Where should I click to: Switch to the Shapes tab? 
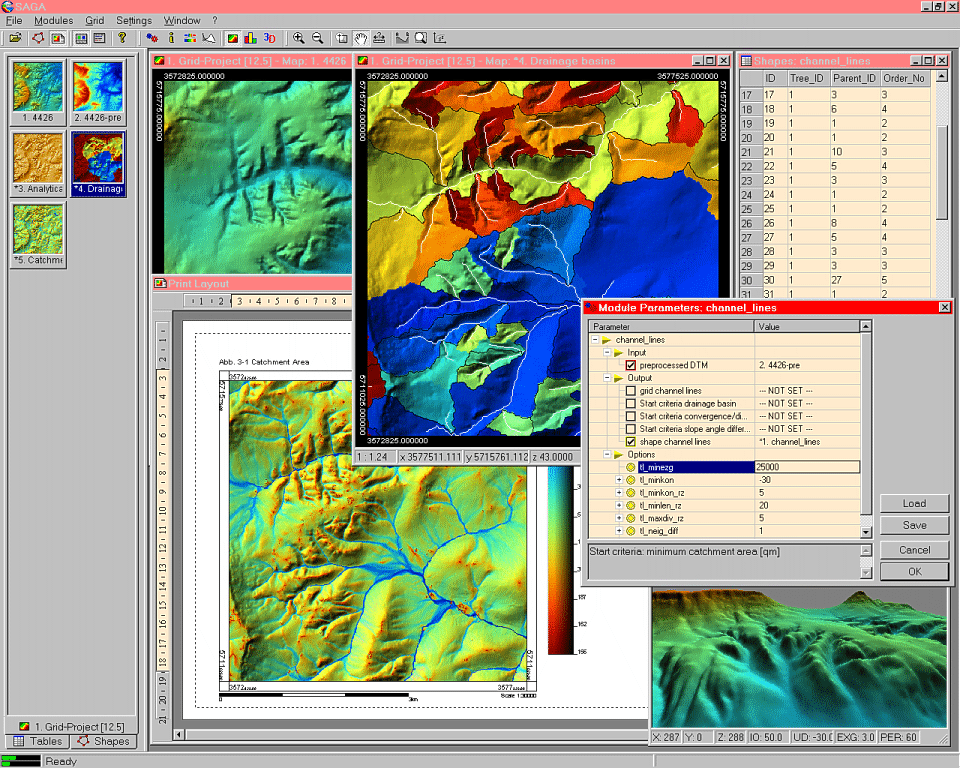(x=103, y=741)
